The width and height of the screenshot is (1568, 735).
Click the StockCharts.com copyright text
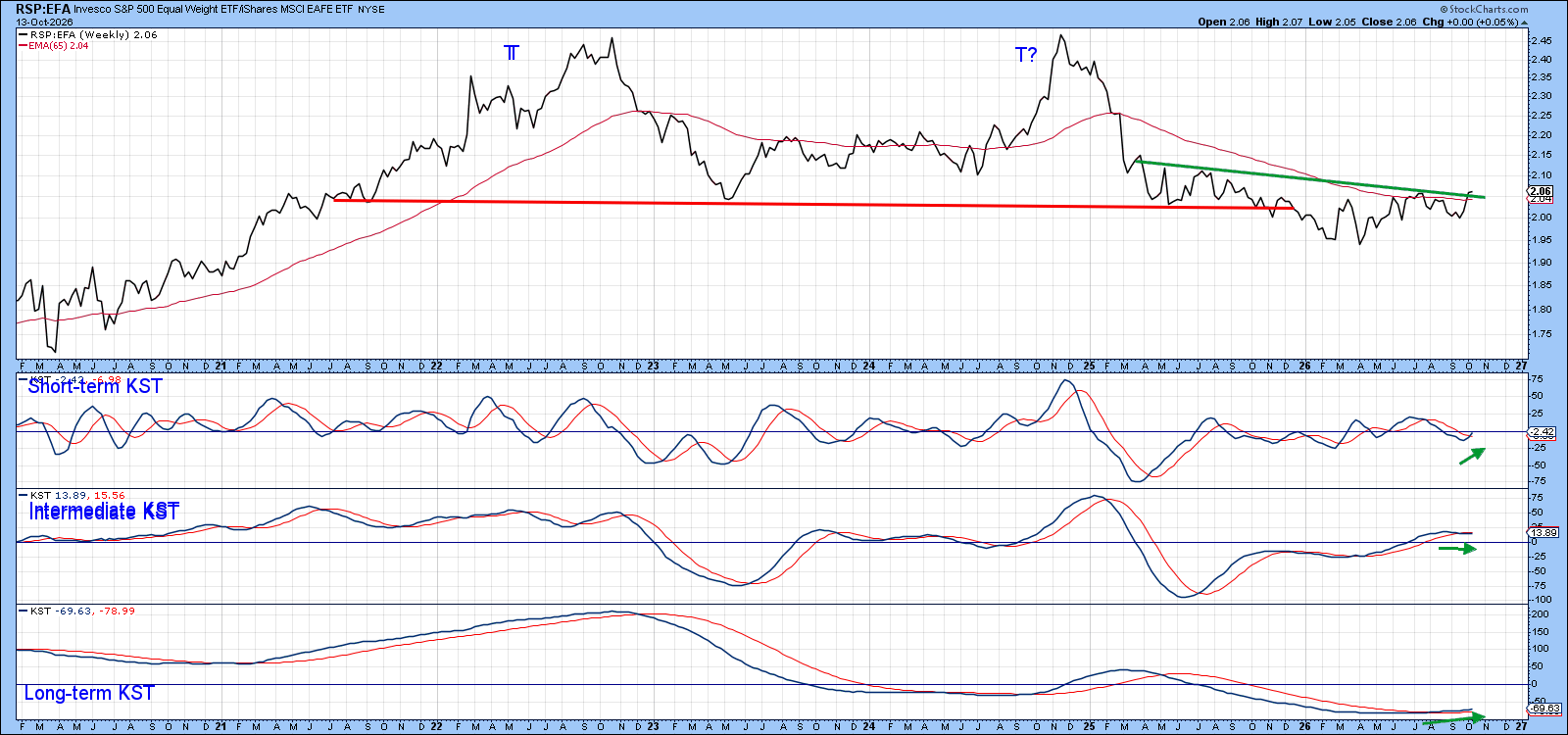click(x=1485, y=9)
